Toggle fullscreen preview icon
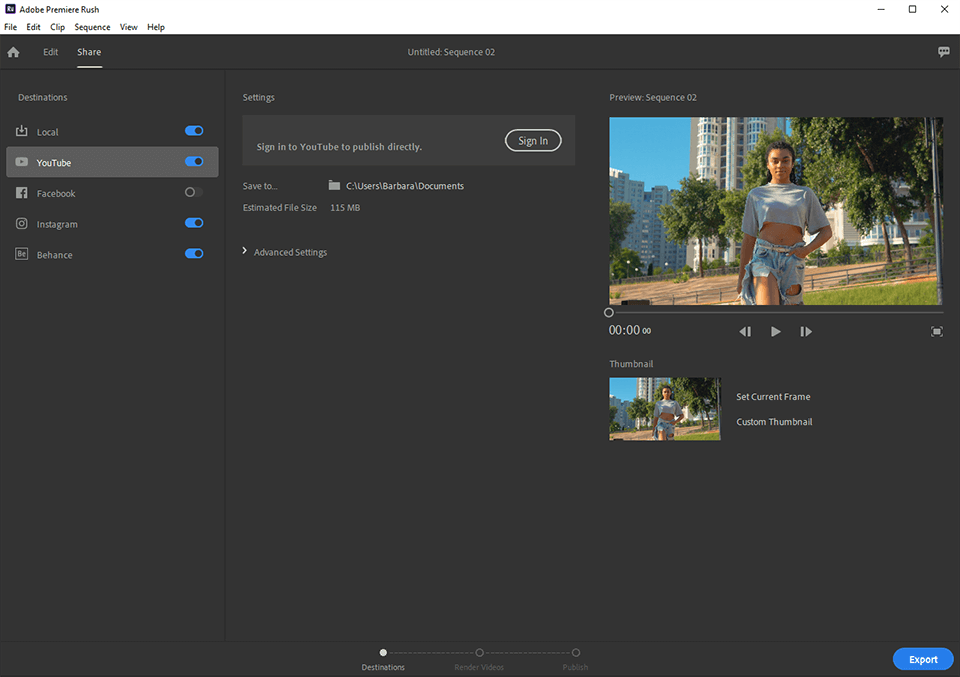Viewport: 960px width, 677px height. 937,331
